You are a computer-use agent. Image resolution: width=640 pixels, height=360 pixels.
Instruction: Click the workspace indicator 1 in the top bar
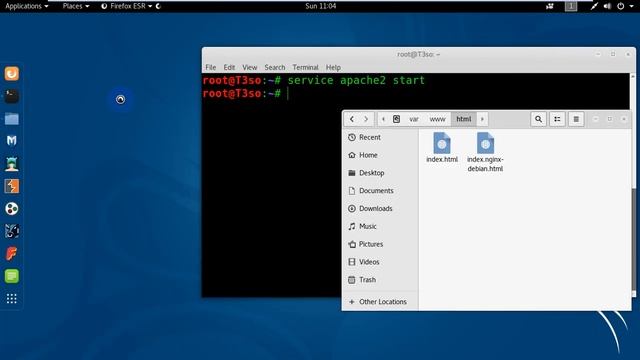[x=571, y=6]
